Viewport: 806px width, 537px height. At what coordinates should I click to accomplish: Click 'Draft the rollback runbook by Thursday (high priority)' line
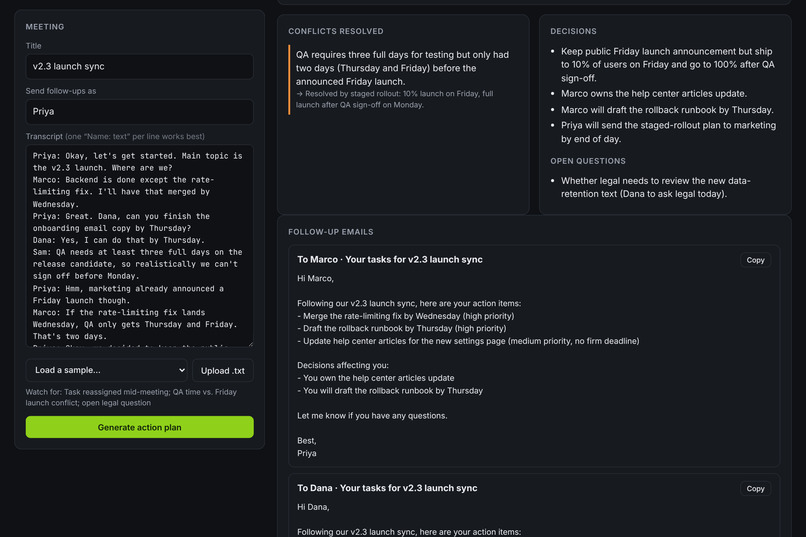pos(401,328)
